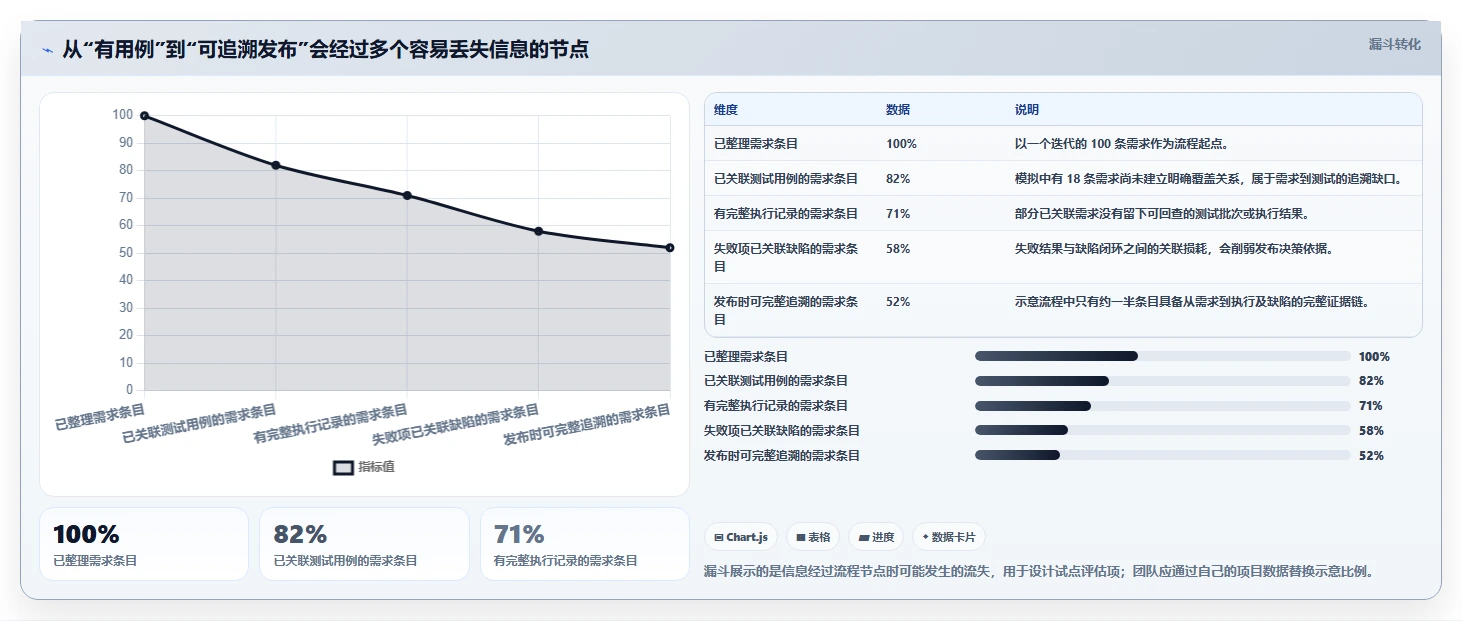Click x-axis label 已整理需求条目 on the chart
This screenshot has width=1462, height=621.
[x=100, y=416]
